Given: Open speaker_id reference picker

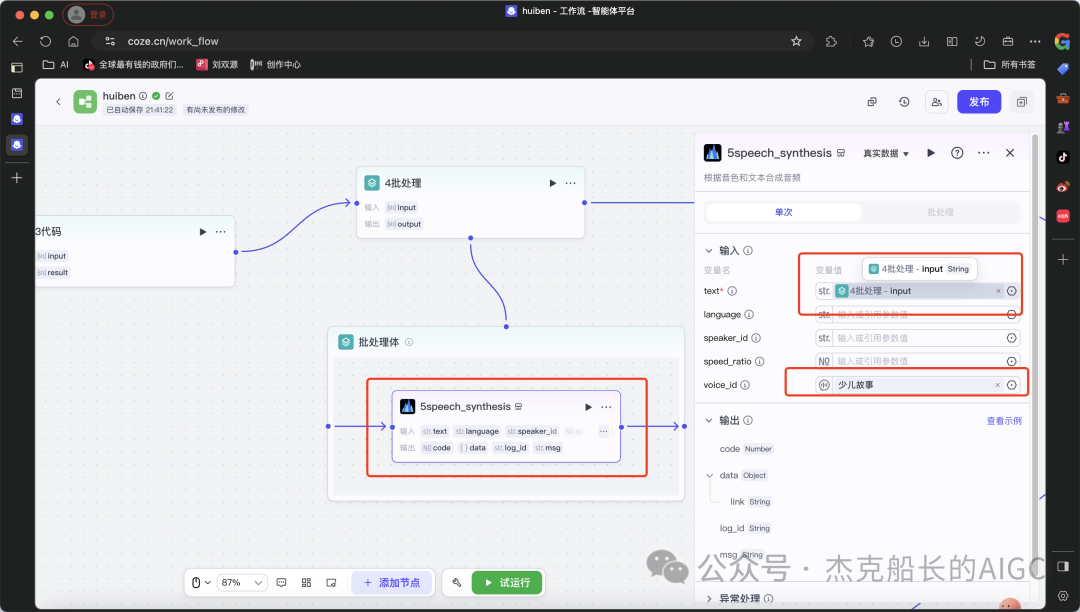Looking at the screenshot, I should [x=1011, y=338].
